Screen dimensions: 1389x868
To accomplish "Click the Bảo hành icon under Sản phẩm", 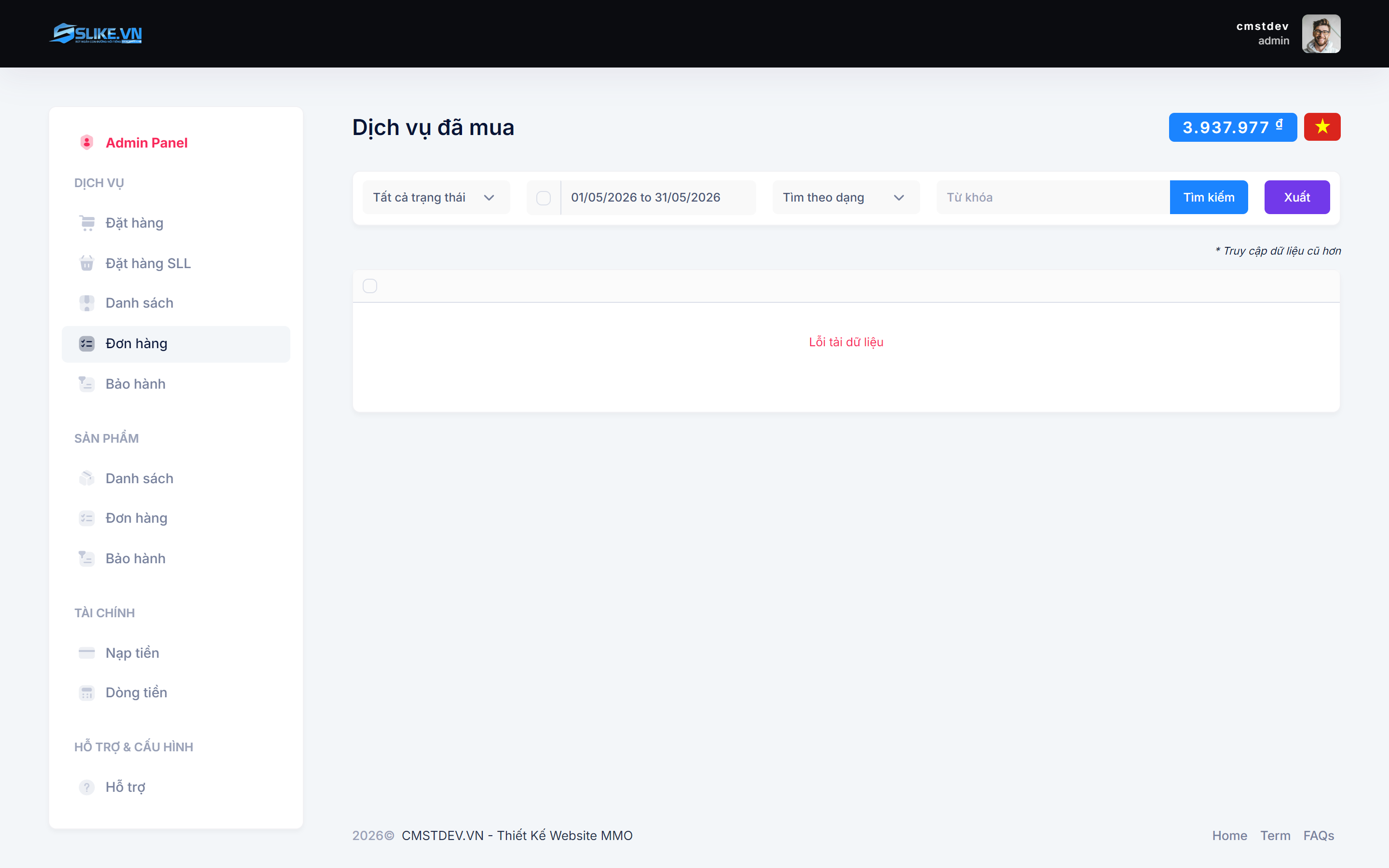I will click(x=87, y=558).
